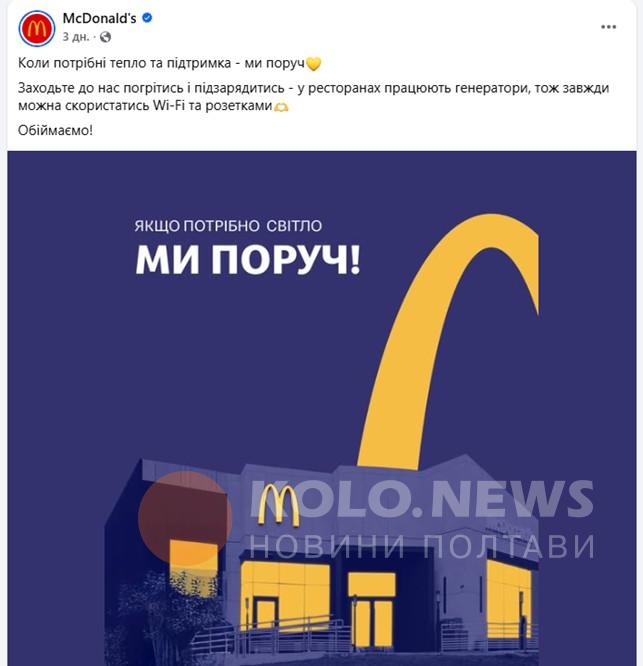The height and width of the screenshot is (666, 643).
Task: Click the heart-hands emoji after "розетками"
Action: pyautogui.click(x=281, y=106)
